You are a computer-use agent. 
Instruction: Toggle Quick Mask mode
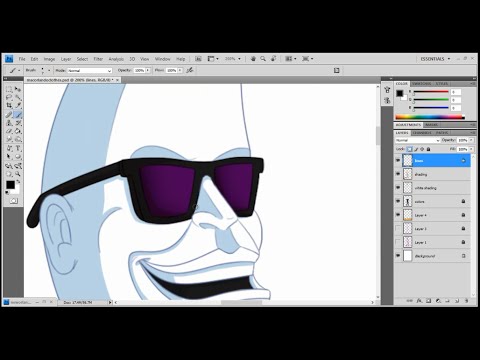click(x=13, y=201)
